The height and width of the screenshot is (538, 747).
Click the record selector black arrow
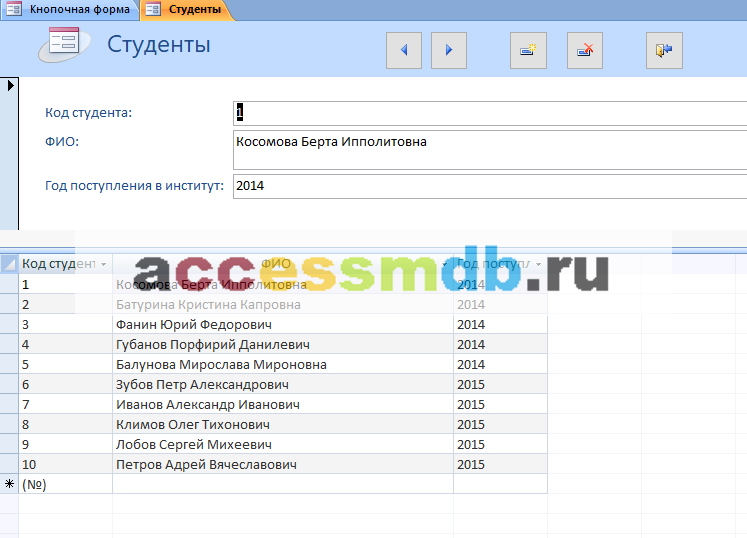click(x=10, y=86)
